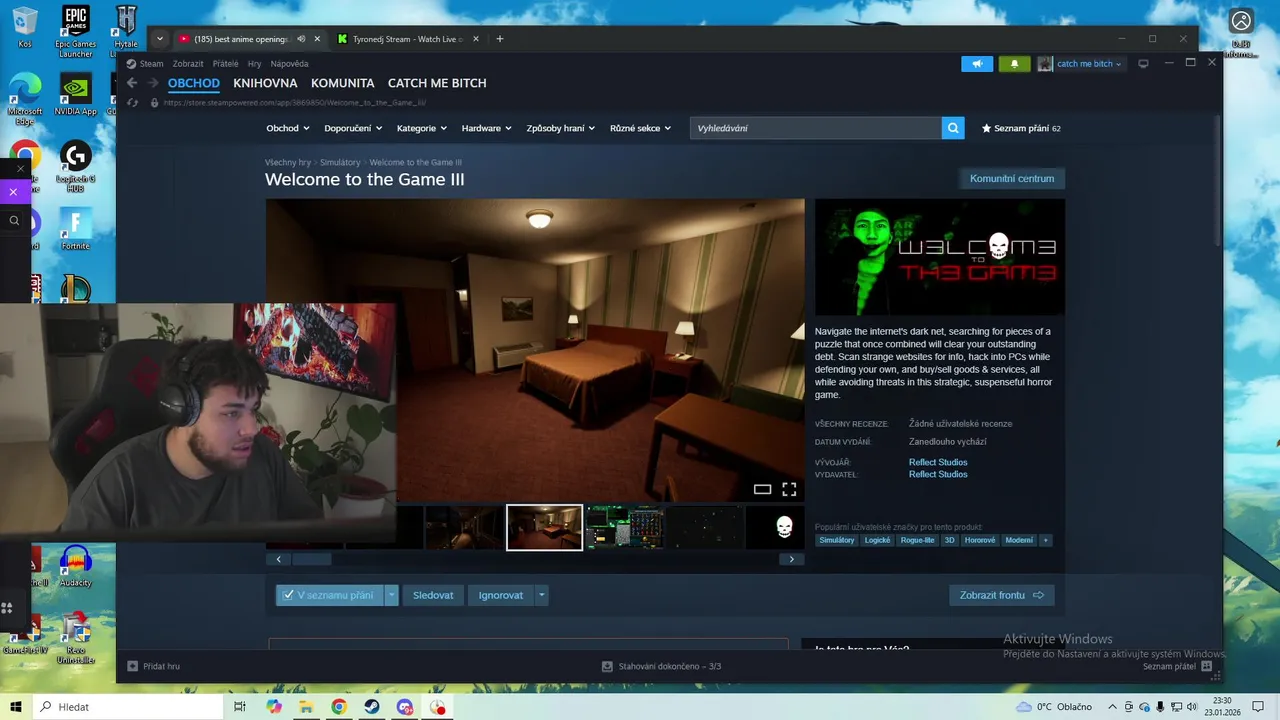Select the OBCHOD tab
Viewport: 1280px width, 720px height.
tap(194, 83)
